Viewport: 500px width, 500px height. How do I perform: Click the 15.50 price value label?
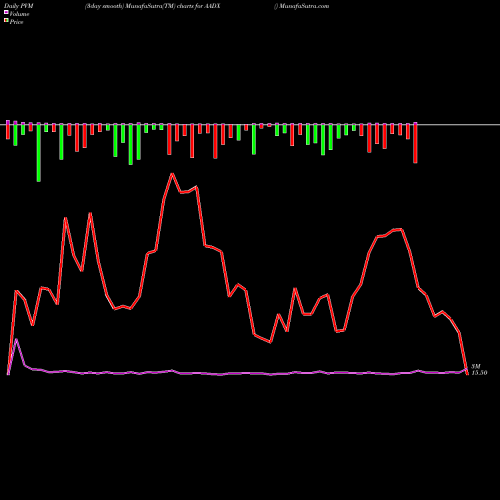point(480,373)
